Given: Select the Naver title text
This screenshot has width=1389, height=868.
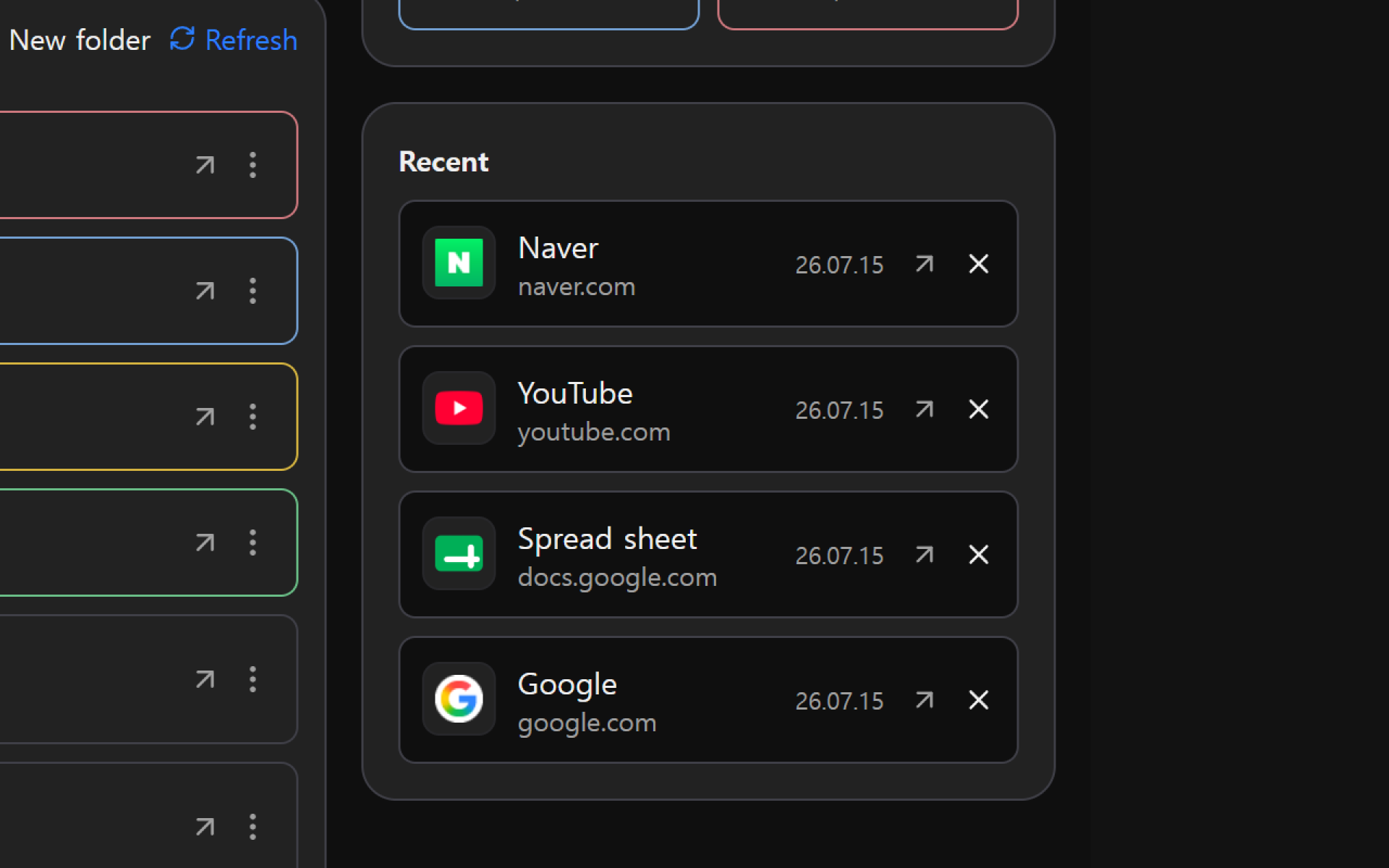Looking at the screenshot, I should 558,248.
